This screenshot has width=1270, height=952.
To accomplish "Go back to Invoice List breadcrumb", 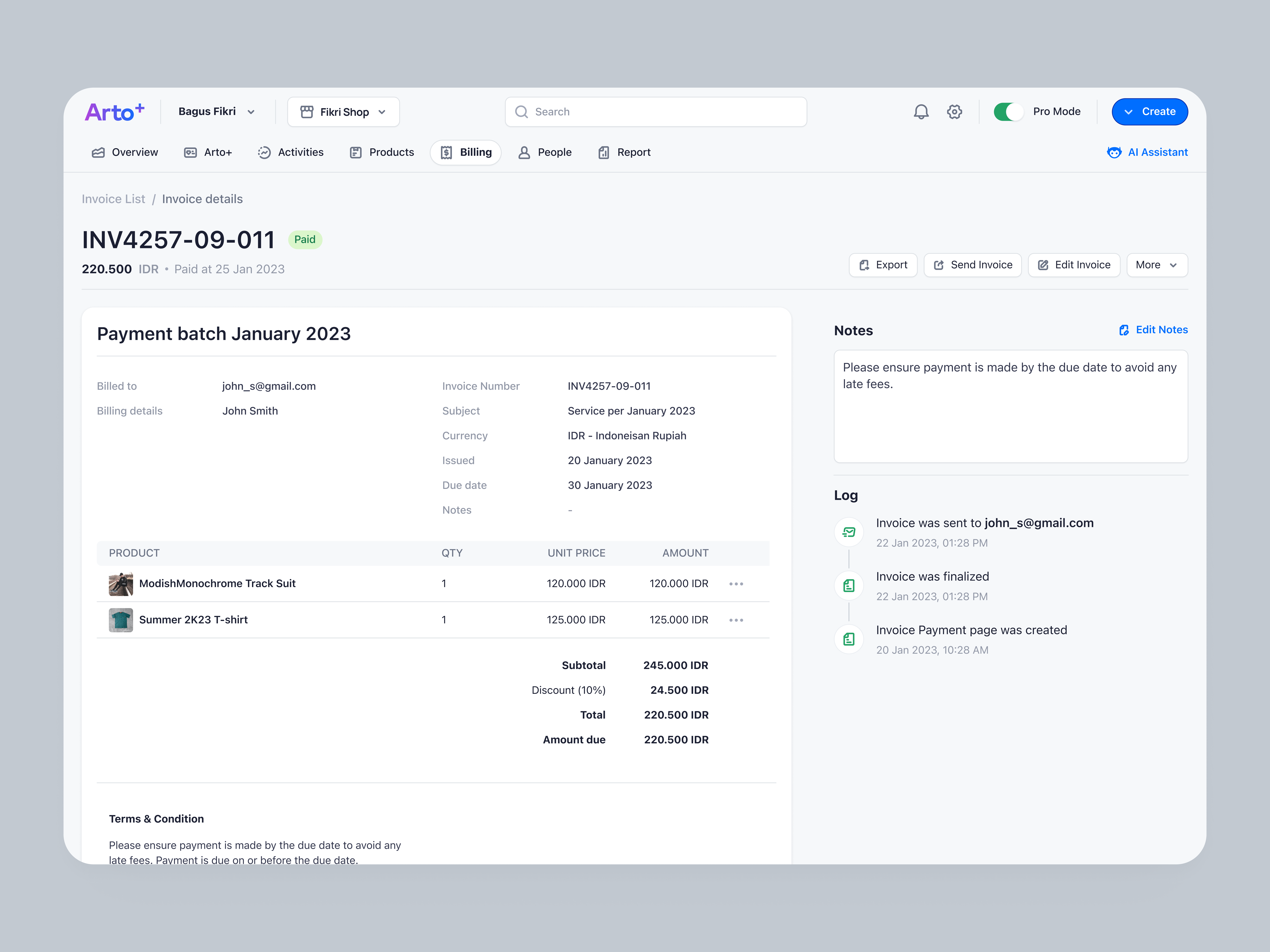I will click(113, 199).
